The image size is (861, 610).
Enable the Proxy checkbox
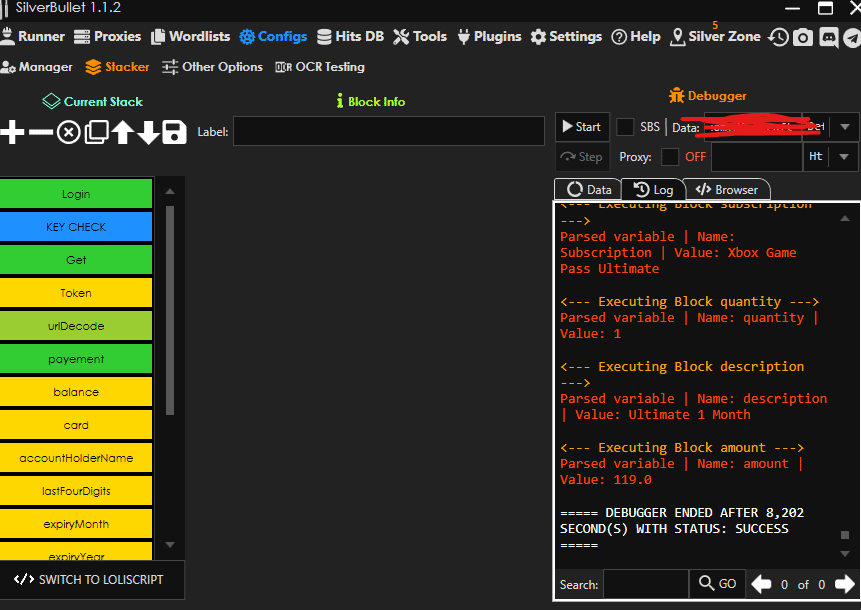(x=670, y=157)
